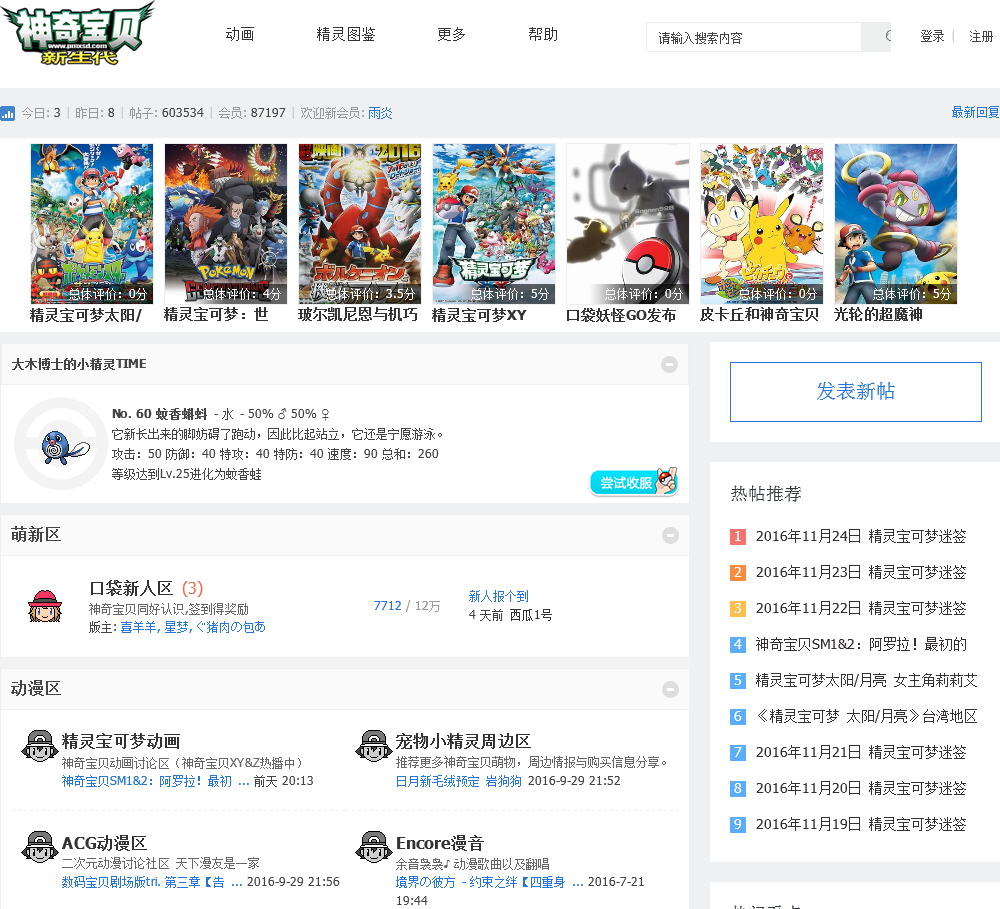The width and height of the screenshot is (1000, 909).
Task: Open hot post 2016年11月20日 精灵宝可梦迷签
Action: pyautogui.click(x=861, y=788)
